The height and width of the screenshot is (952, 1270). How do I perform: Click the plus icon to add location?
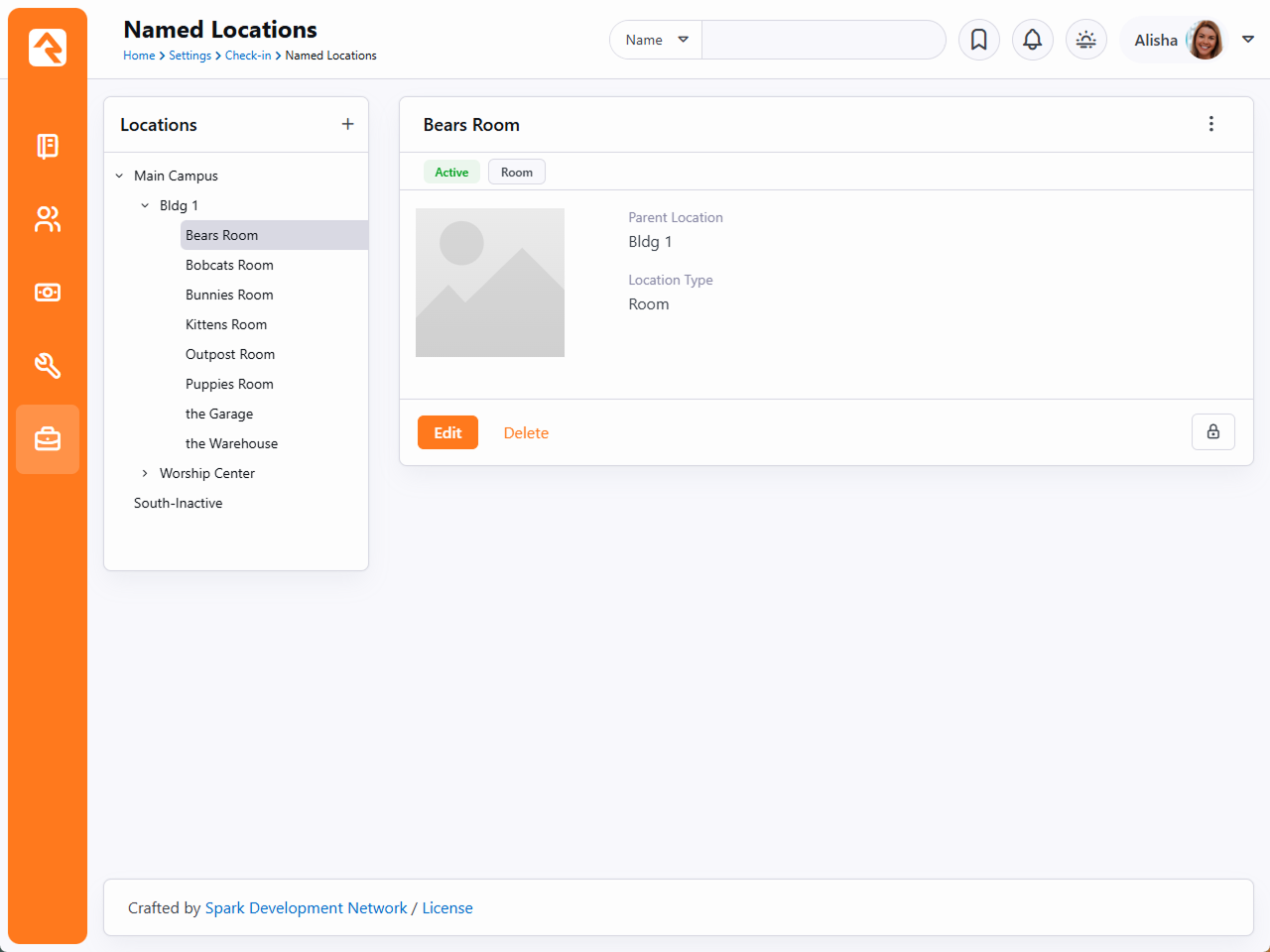[347, 124]
